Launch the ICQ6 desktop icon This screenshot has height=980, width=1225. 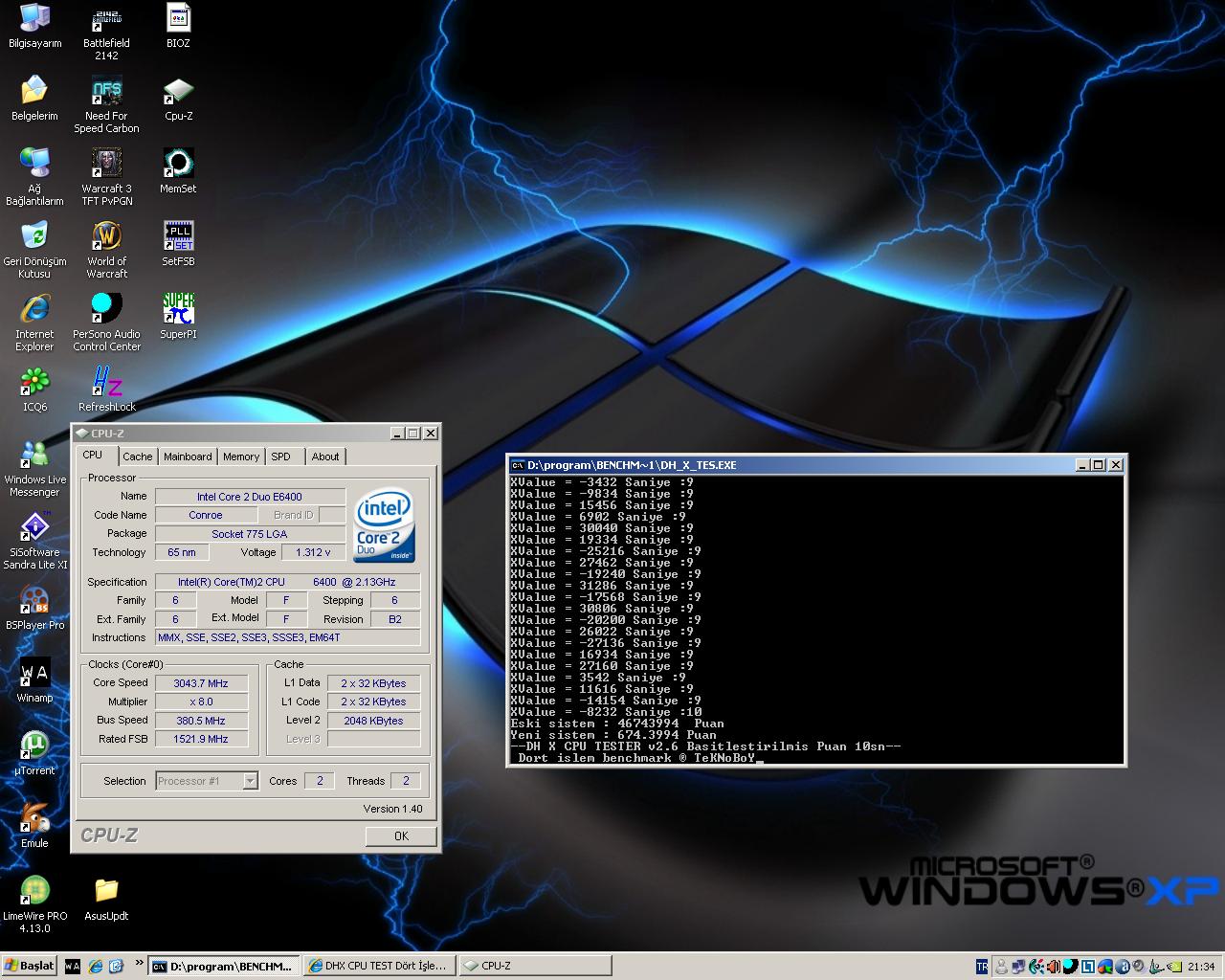coord(34,390)
